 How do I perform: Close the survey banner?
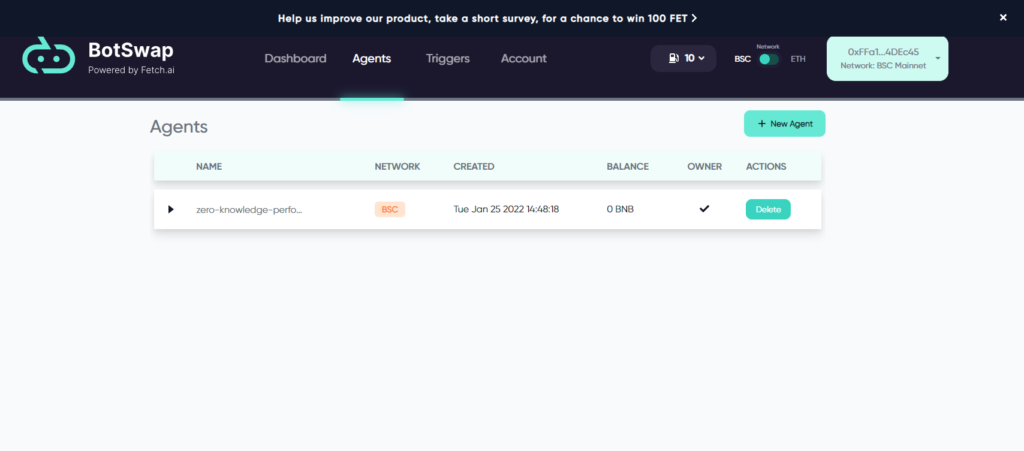click(x=1003, y=18)
